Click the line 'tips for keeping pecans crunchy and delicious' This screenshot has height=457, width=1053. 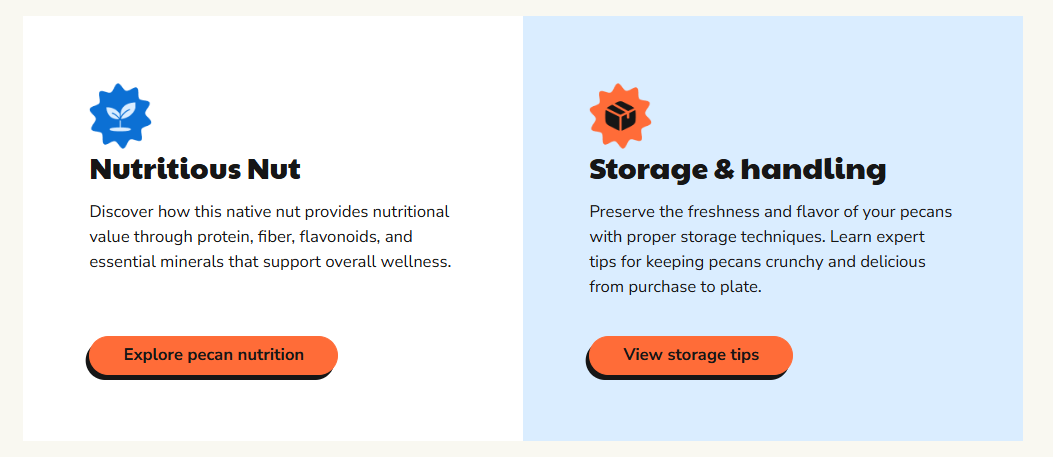tap(758, 262)
